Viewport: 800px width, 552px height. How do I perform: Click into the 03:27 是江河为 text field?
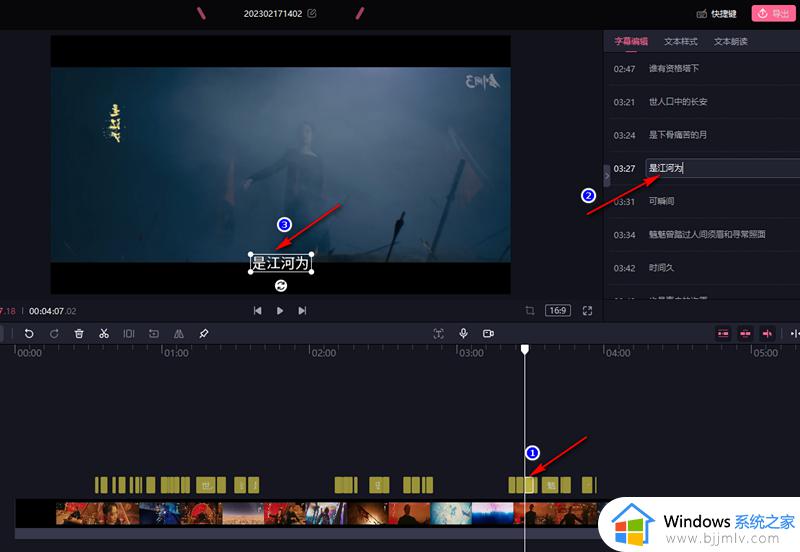point(722,168)
